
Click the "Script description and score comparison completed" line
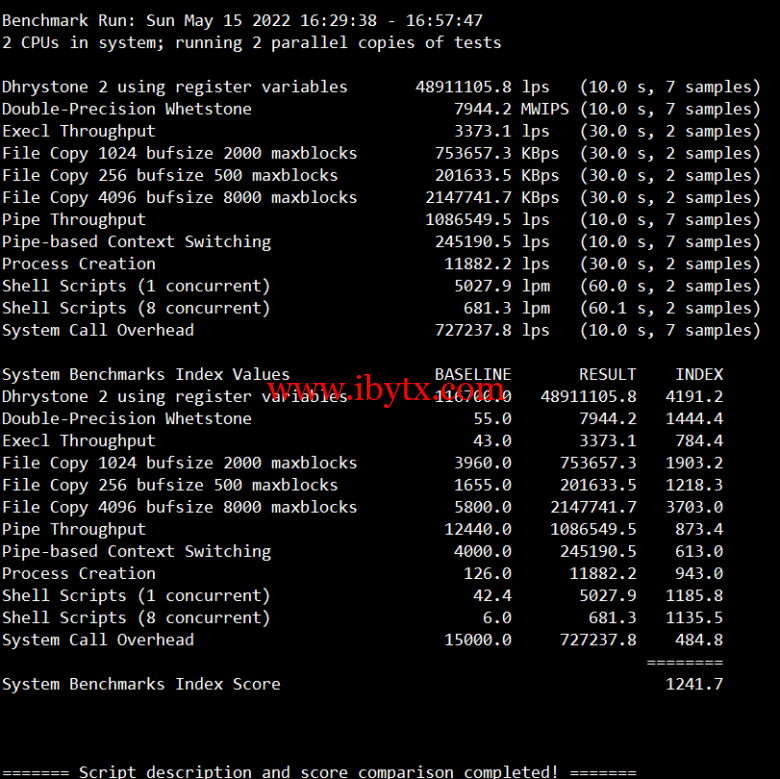coord(318,771)
